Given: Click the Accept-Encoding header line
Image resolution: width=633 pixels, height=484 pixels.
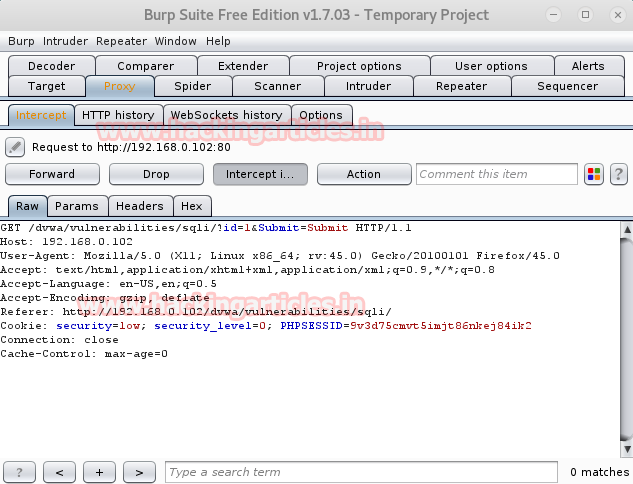Looking at the screenshot, I should tap(105, 298).
